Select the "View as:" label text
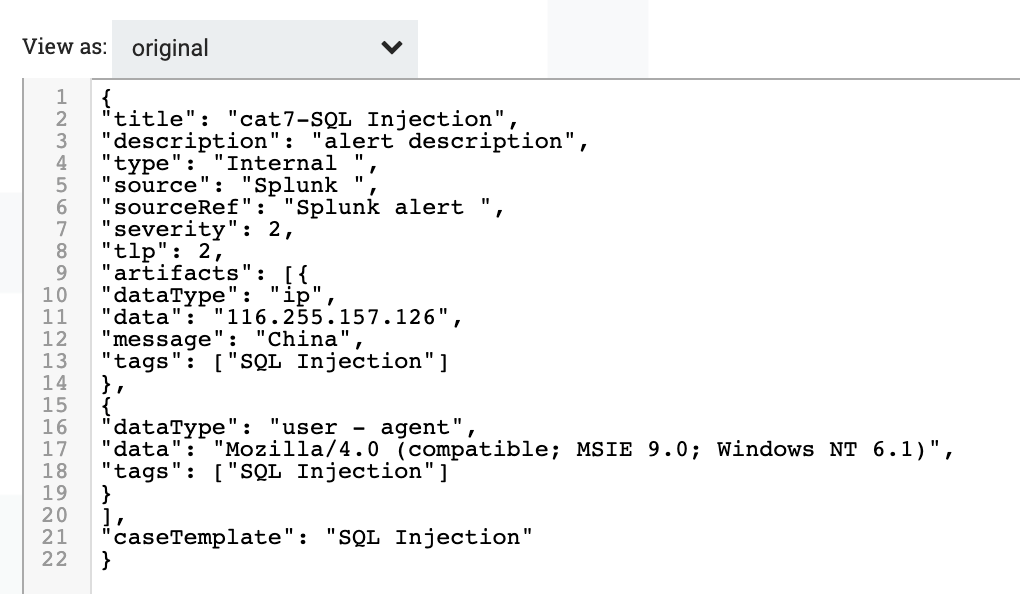The image size is (1020, 594). [62, 47]
